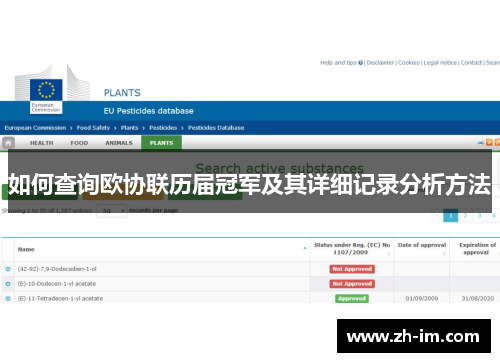Sort by Expiration of approval column
Viewport: 500px width, 362px height.
click(477, 249)
